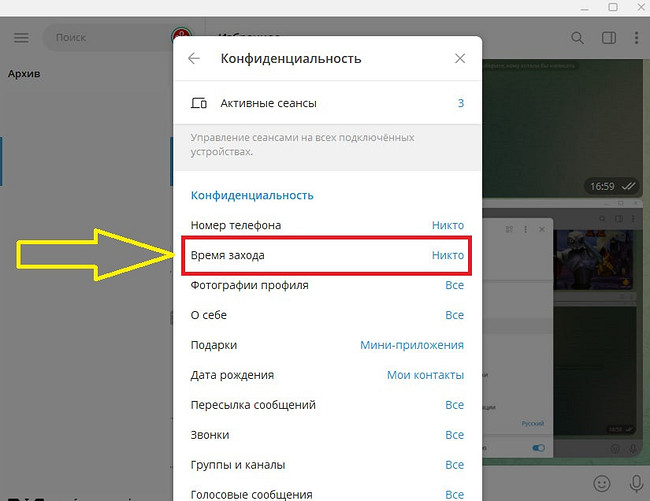Open the three-dot chat options menu

(636, 38)
